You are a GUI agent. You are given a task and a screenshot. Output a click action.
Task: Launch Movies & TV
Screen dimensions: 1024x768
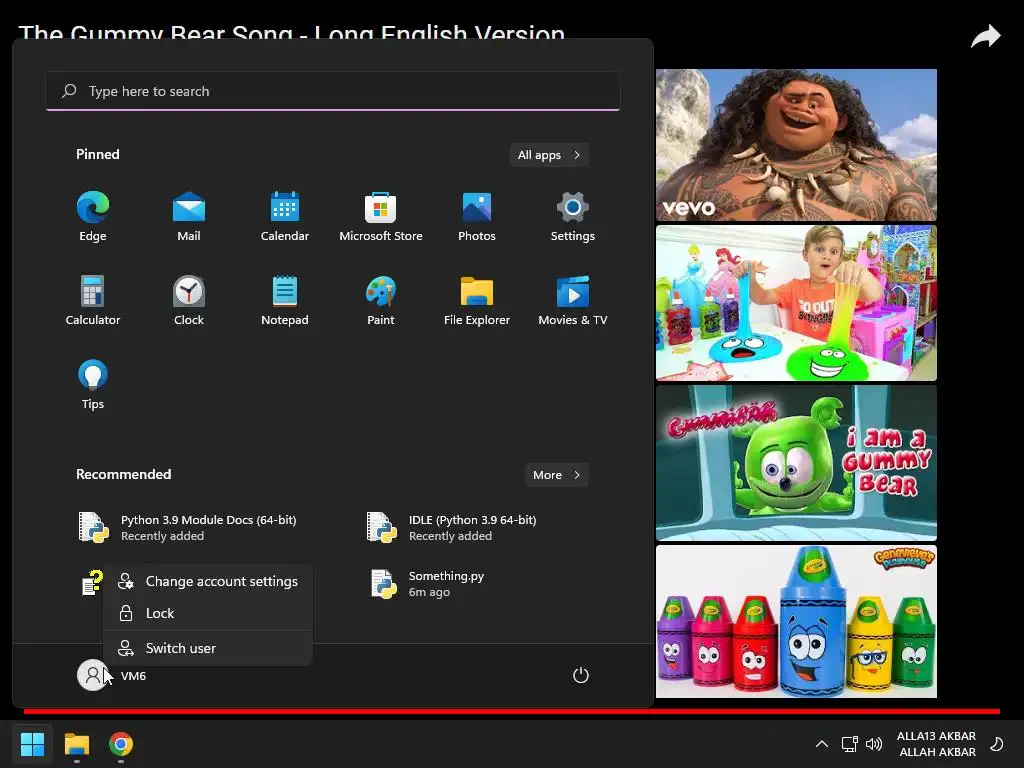573,300
